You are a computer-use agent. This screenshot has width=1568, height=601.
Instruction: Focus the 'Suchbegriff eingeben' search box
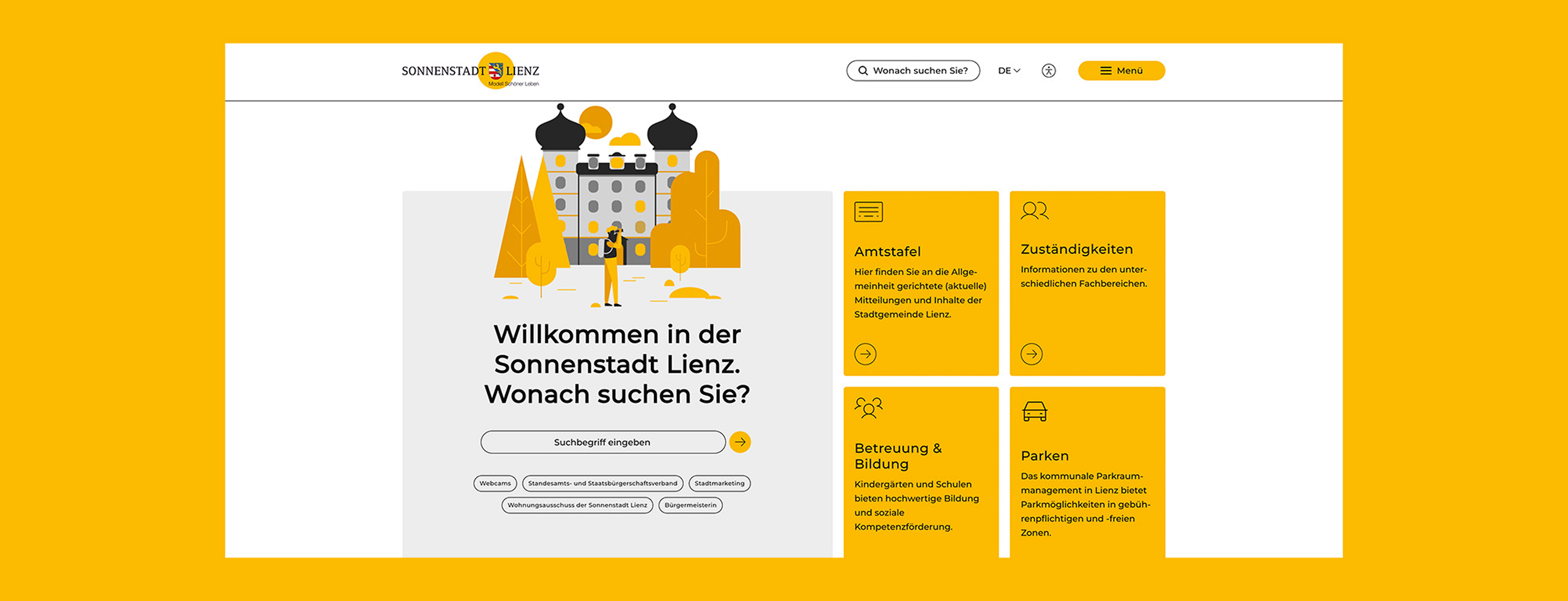click(602, 442)
